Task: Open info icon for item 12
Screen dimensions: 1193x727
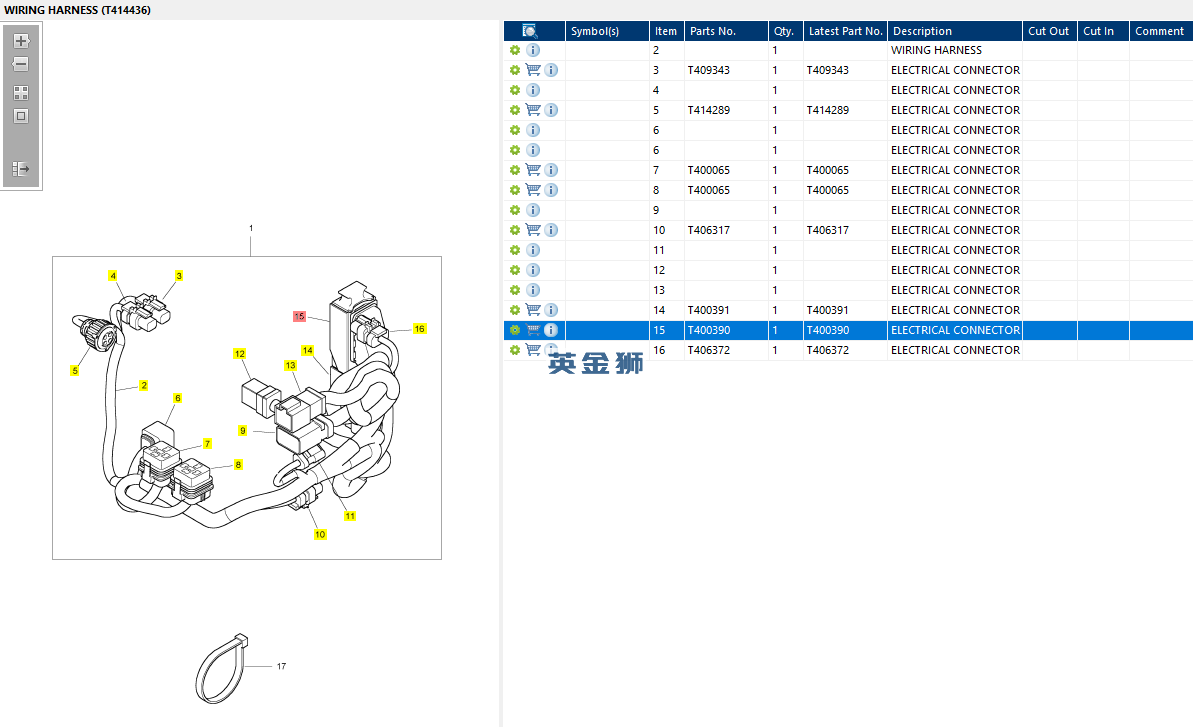Action: (533, 270)
